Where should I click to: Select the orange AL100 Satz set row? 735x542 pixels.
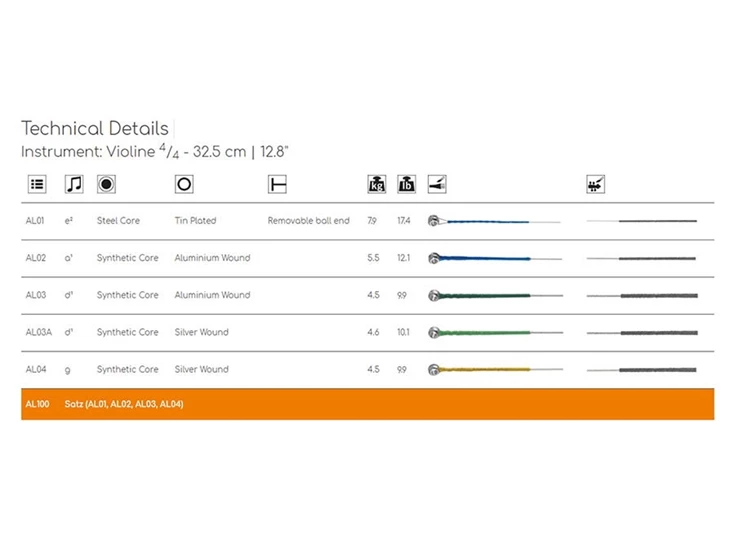[x=367, y=404]
